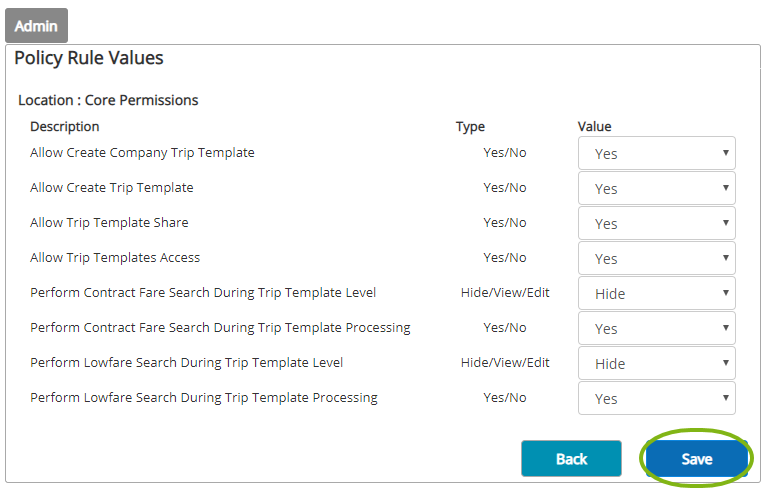
Task: Open Allow Create Company Trip Template dropdown
Action: (x=656, y=154)
